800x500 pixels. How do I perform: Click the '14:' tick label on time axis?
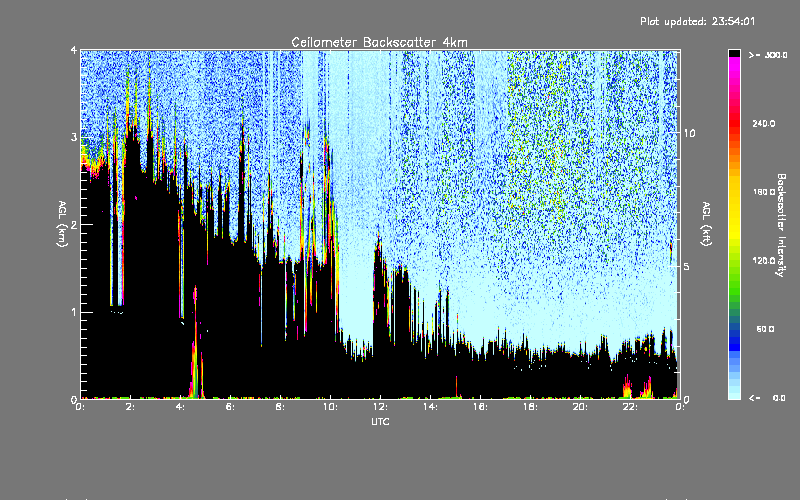pyautogui.click(x=430, y=407)
